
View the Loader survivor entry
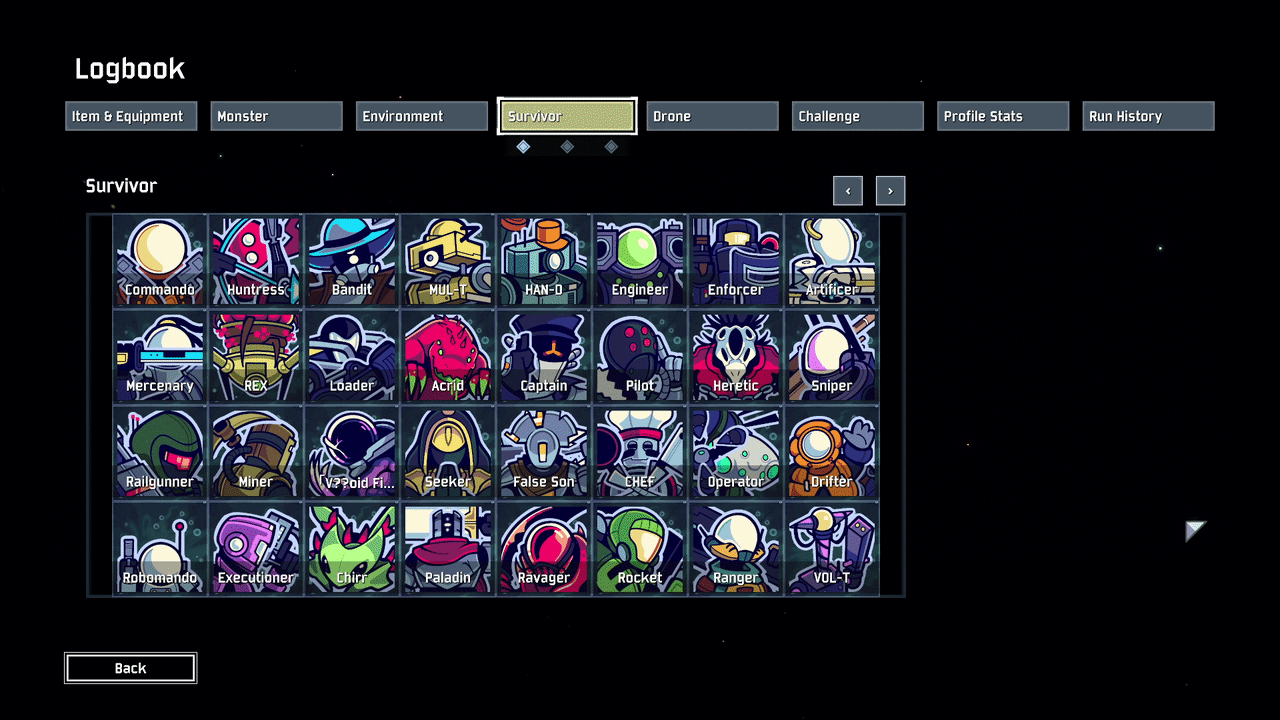tap(352, 356)
